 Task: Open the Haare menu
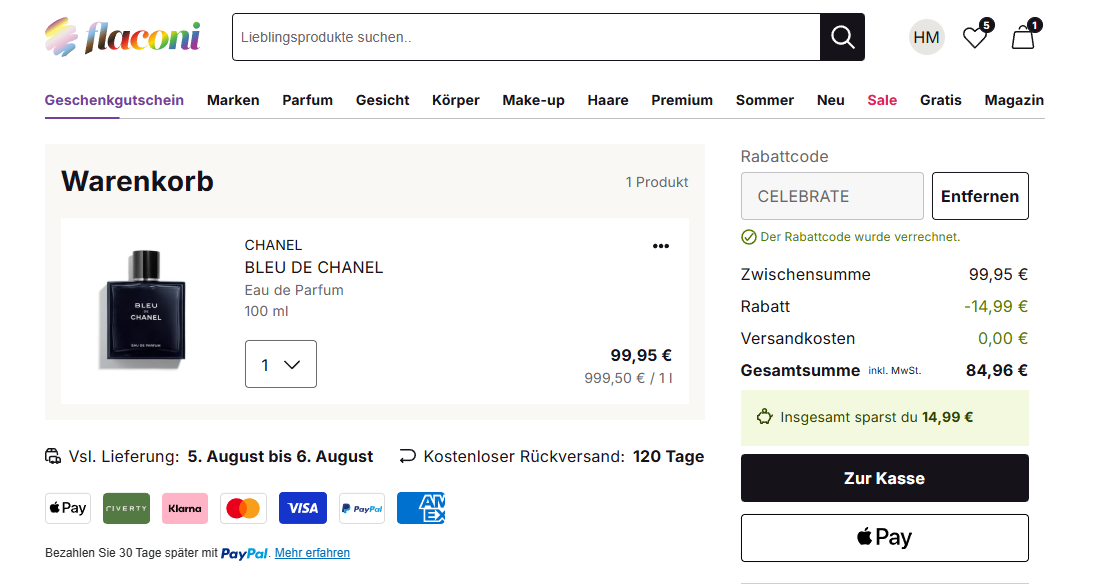[607, 100]
